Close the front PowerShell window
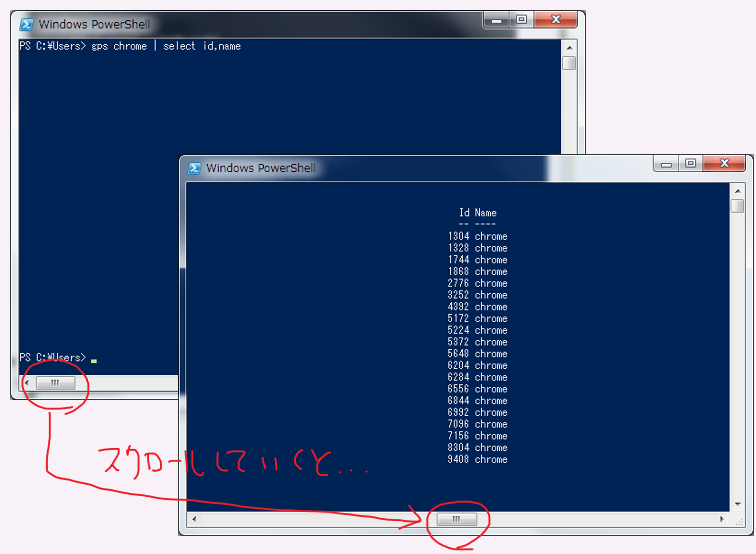This screenshot has height=554, width=756. (x=724, y=164)
